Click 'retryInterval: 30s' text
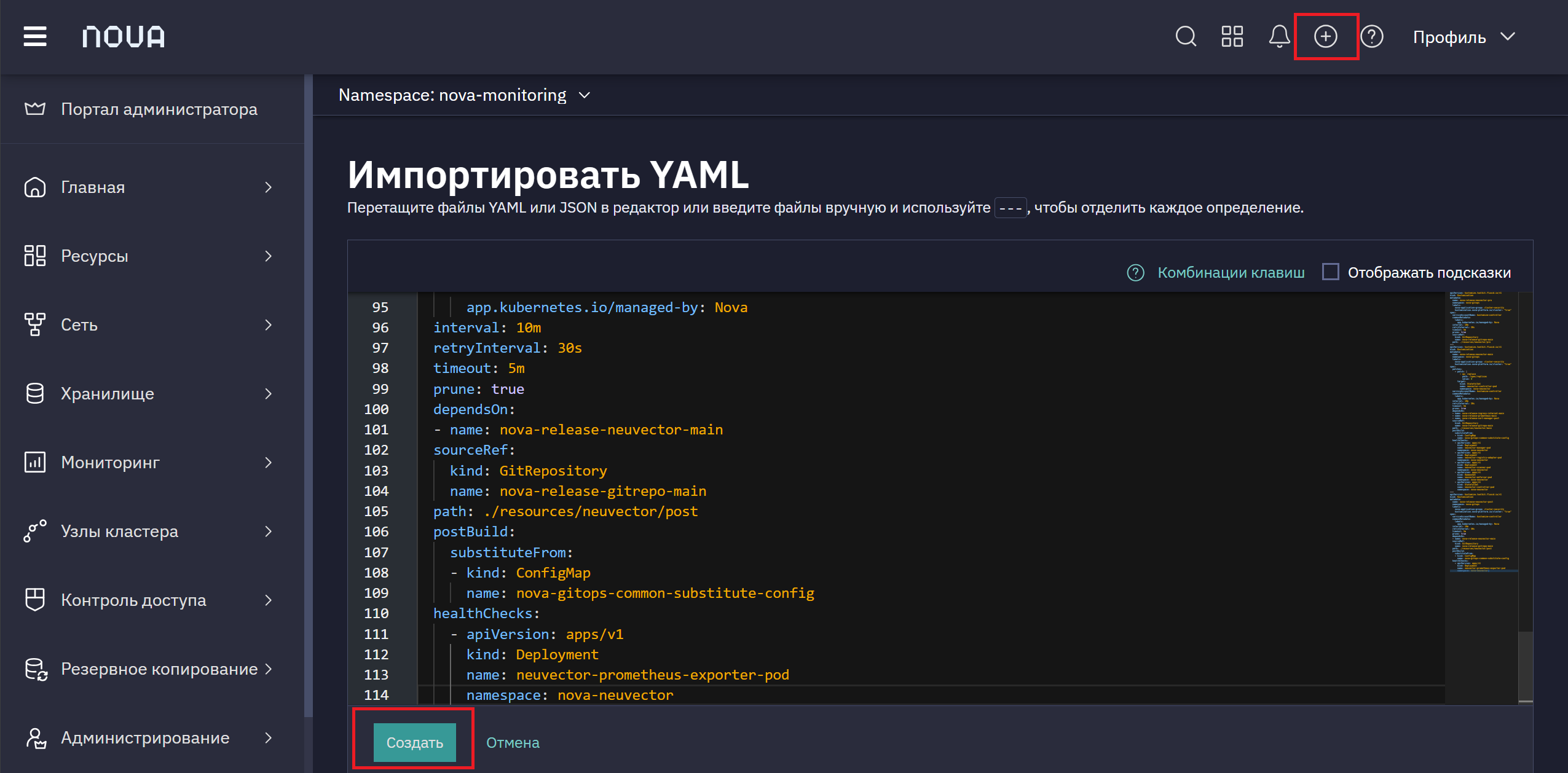1568x773 pixels. pos(507,348)
